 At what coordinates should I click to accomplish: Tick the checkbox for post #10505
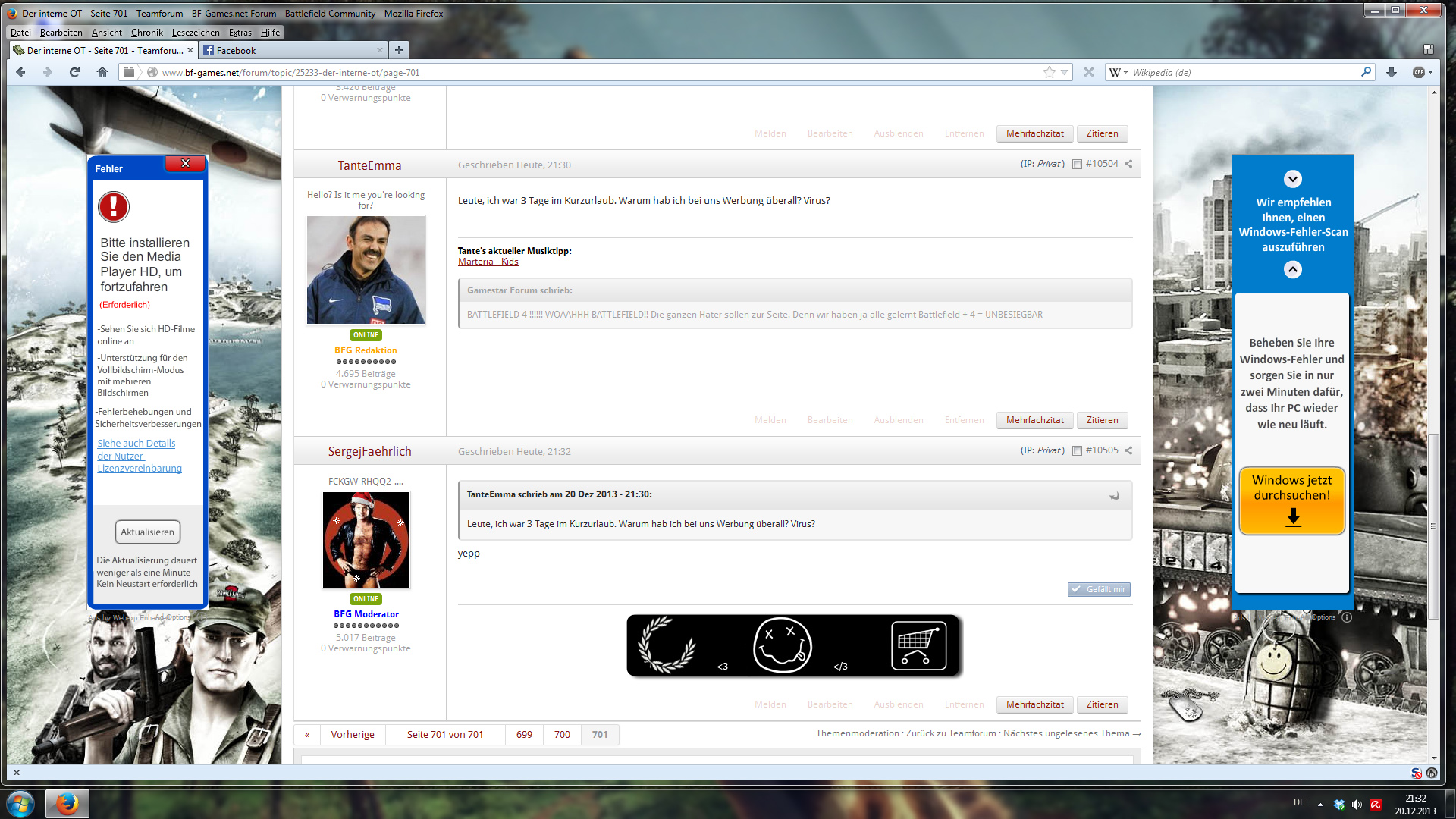pyautogui.click(x=1077, y=450)
